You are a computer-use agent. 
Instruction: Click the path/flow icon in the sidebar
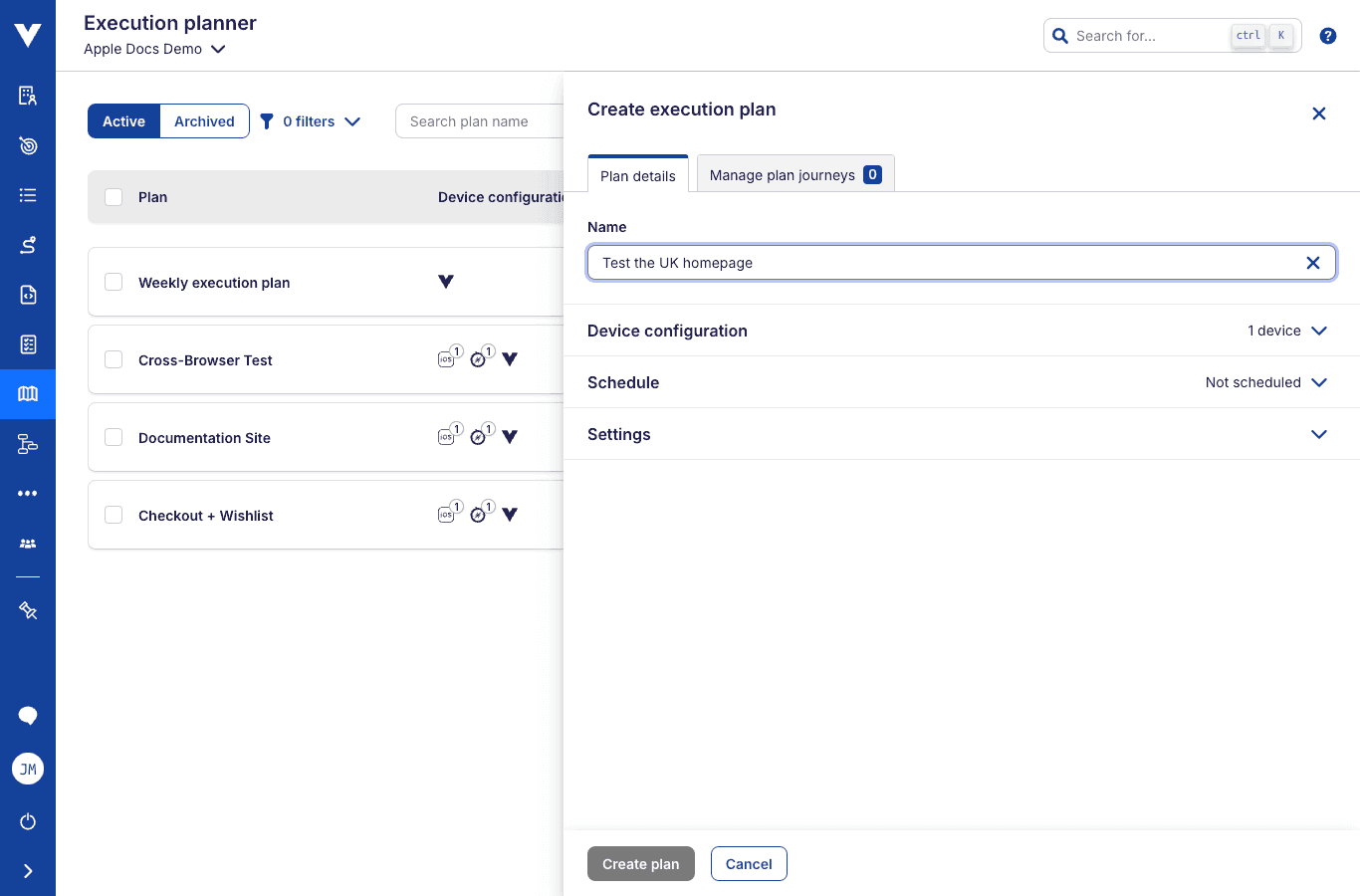pos(27,244)
